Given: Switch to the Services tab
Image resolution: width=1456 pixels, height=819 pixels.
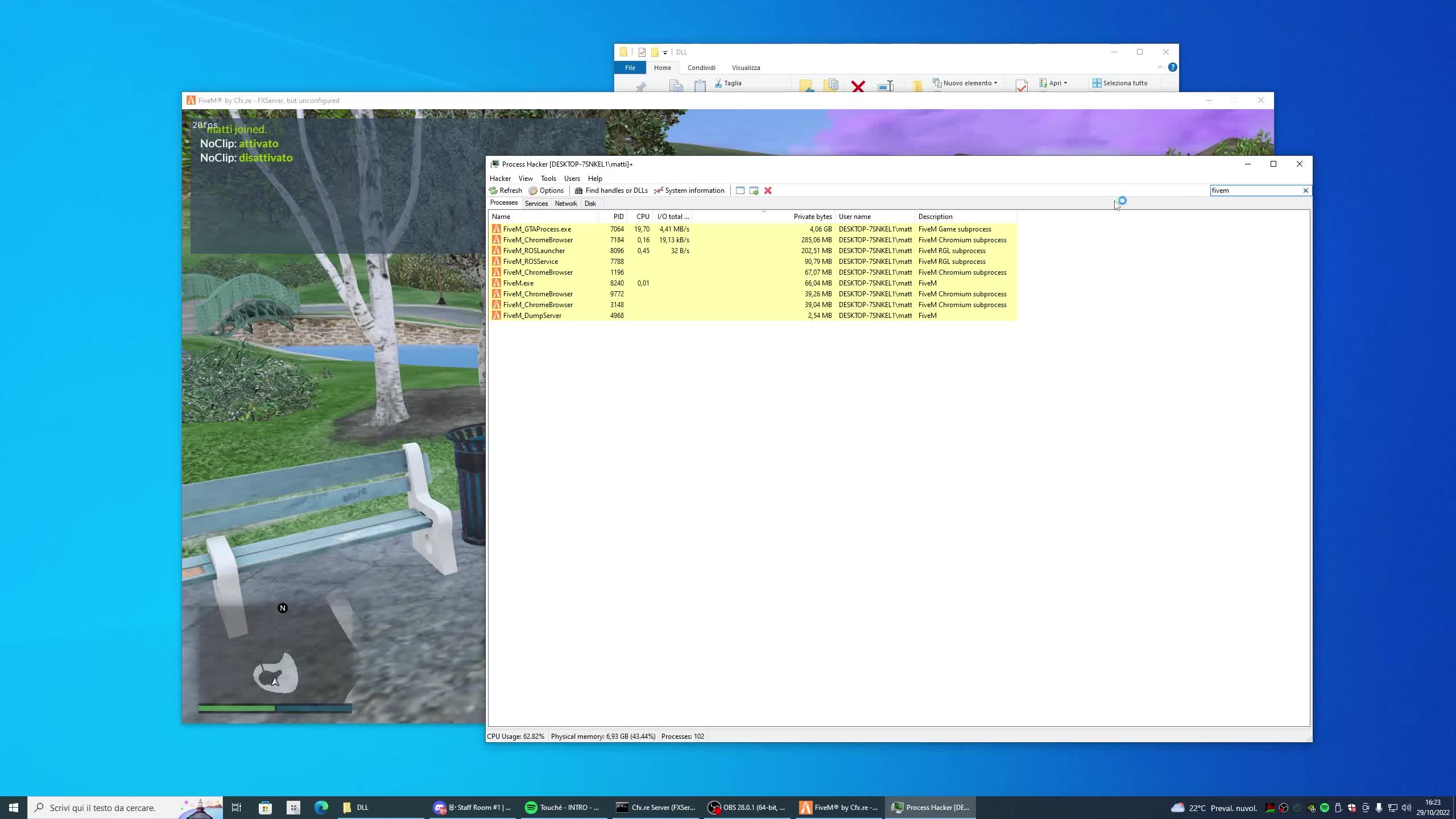Looking at the screenshot, I should (536, 204).
